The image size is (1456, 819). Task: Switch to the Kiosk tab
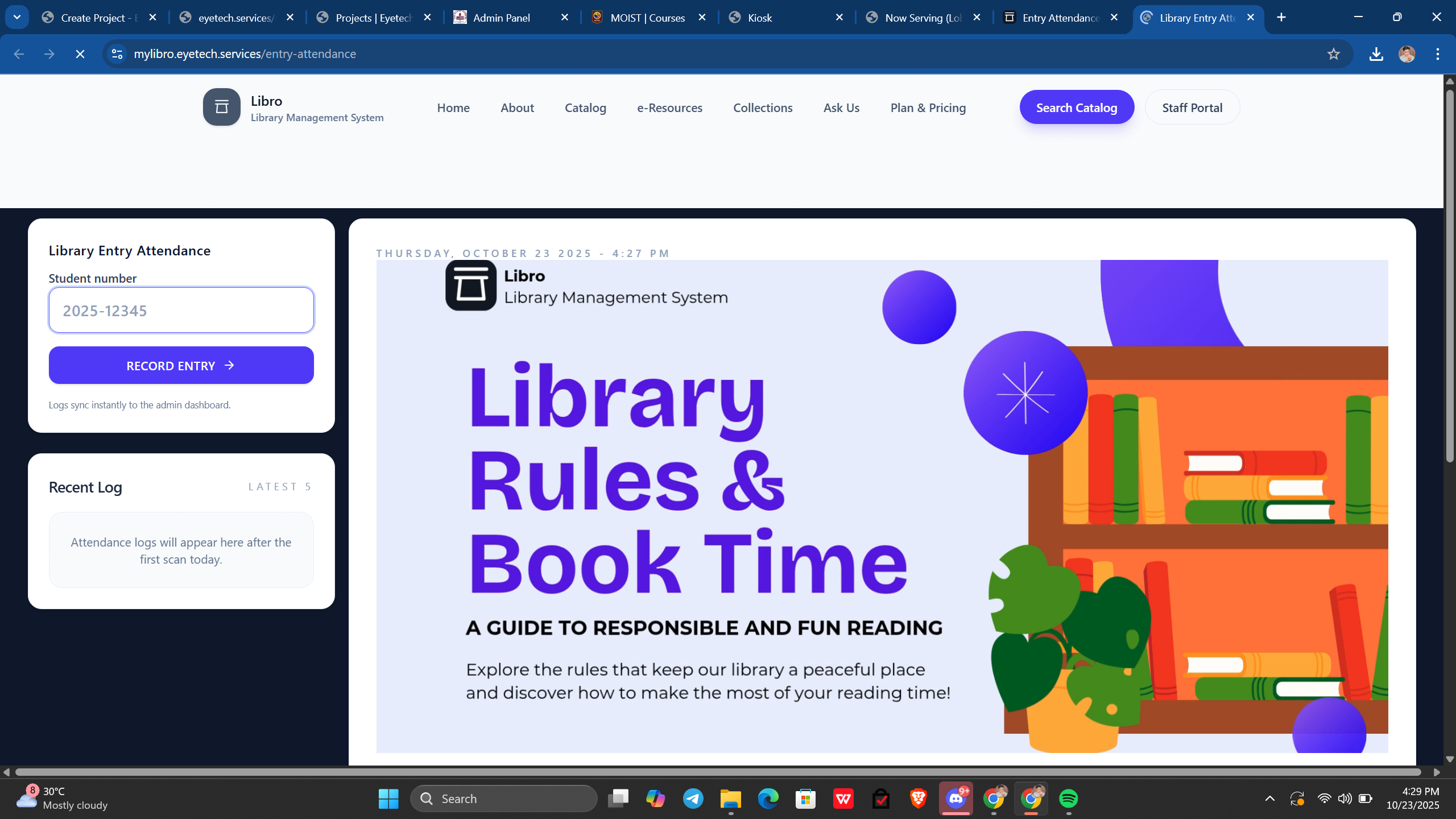pyautogui.click(x=760, y=18)
